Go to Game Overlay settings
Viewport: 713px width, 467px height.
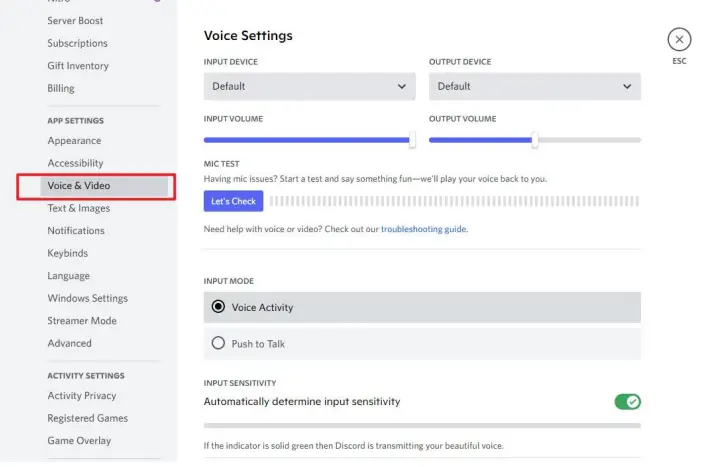pyautogui.click(x=79, y=441)
